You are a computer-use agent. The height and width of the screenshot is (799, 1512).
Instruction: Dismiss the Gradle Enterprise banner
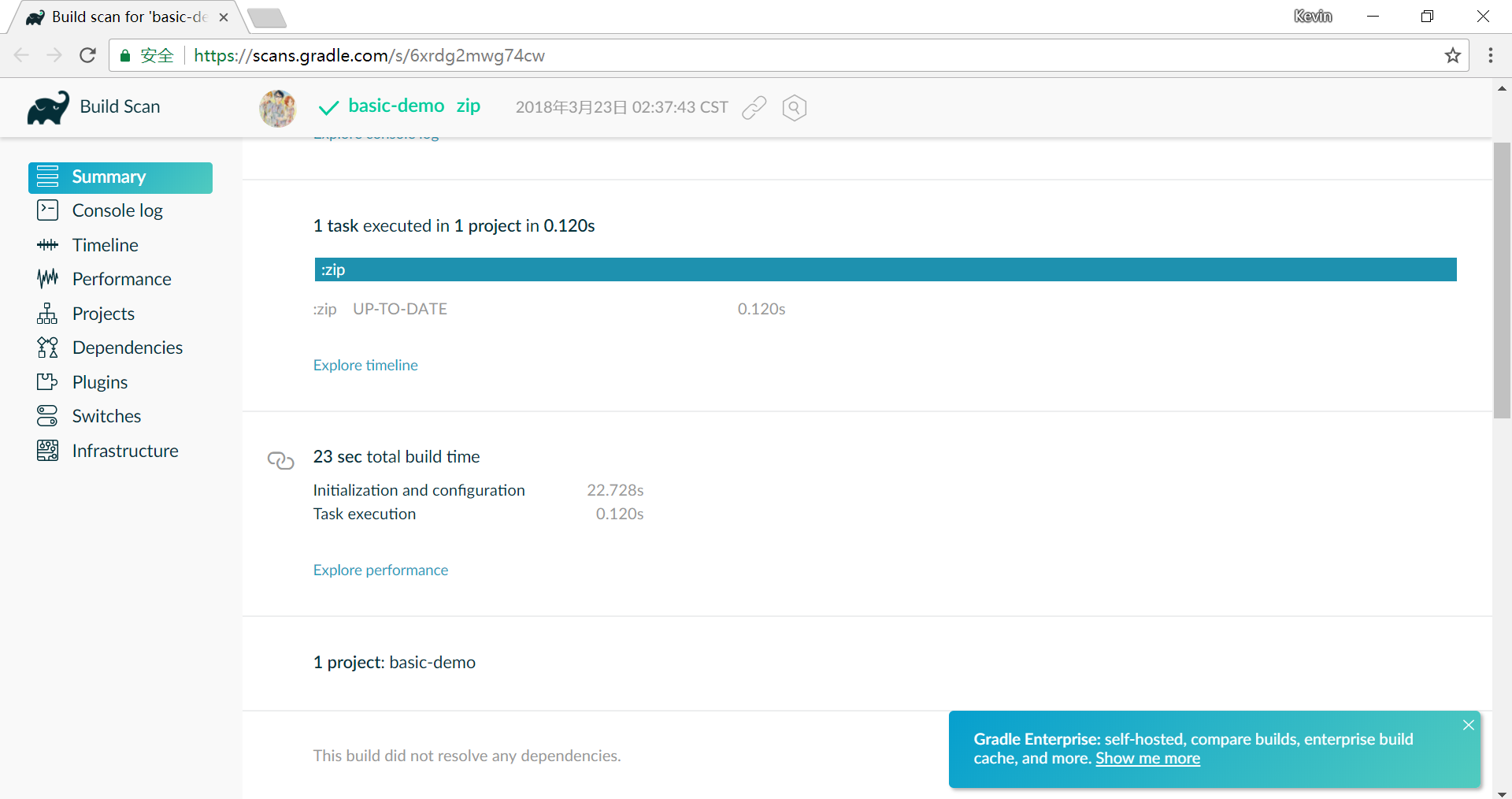tap(1469, 725)
